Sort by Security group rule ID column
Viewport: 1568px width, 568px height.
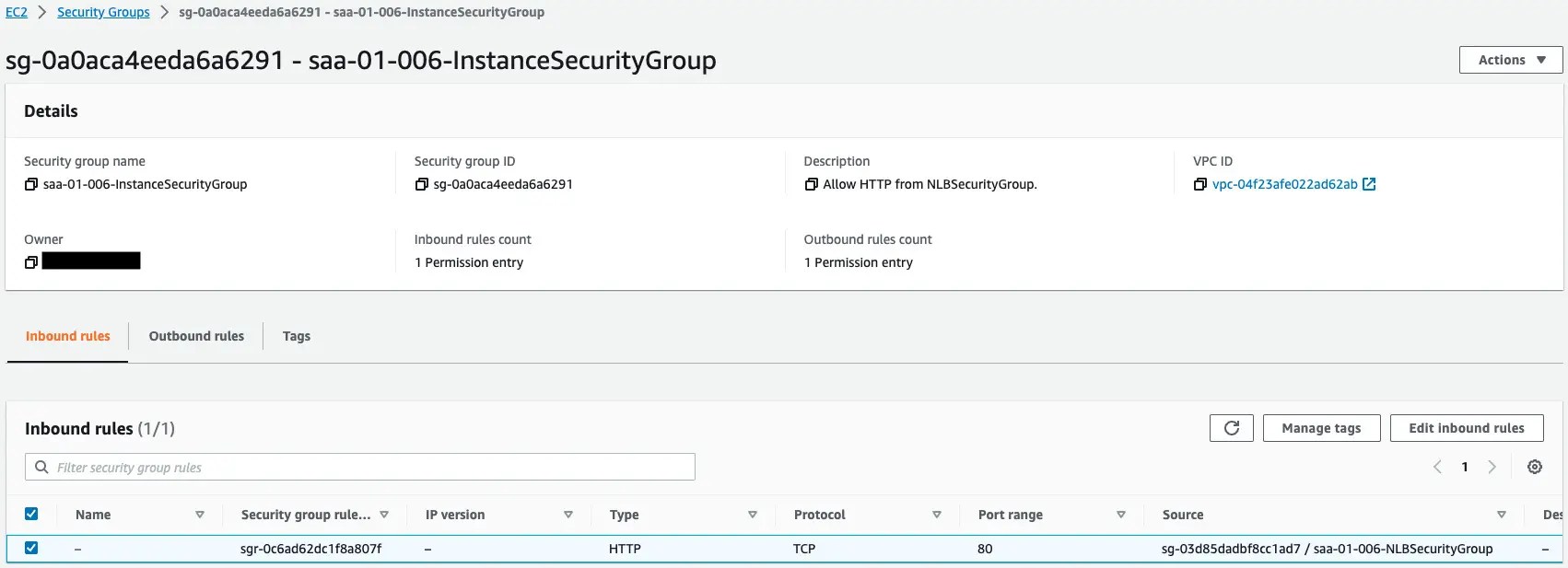click(x=384, y=515)
